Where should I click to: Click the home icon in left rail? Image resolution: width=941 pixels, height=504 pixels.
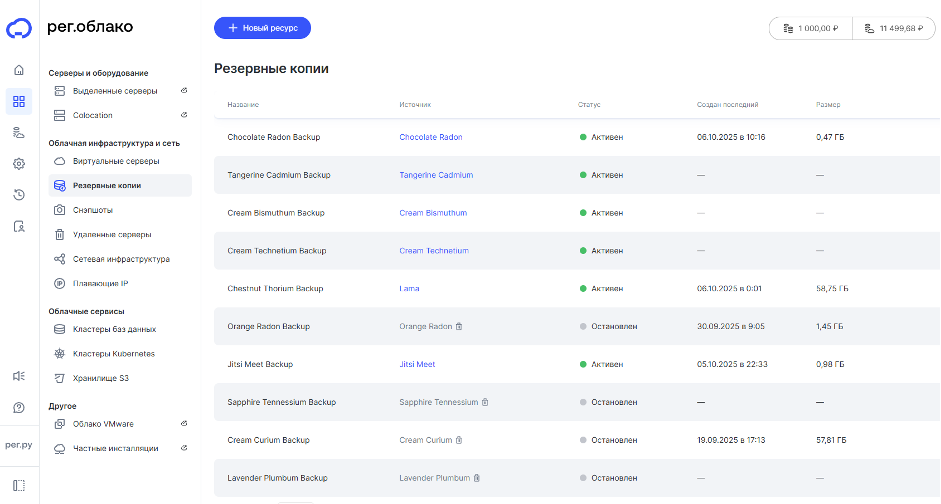coord(18,70)
